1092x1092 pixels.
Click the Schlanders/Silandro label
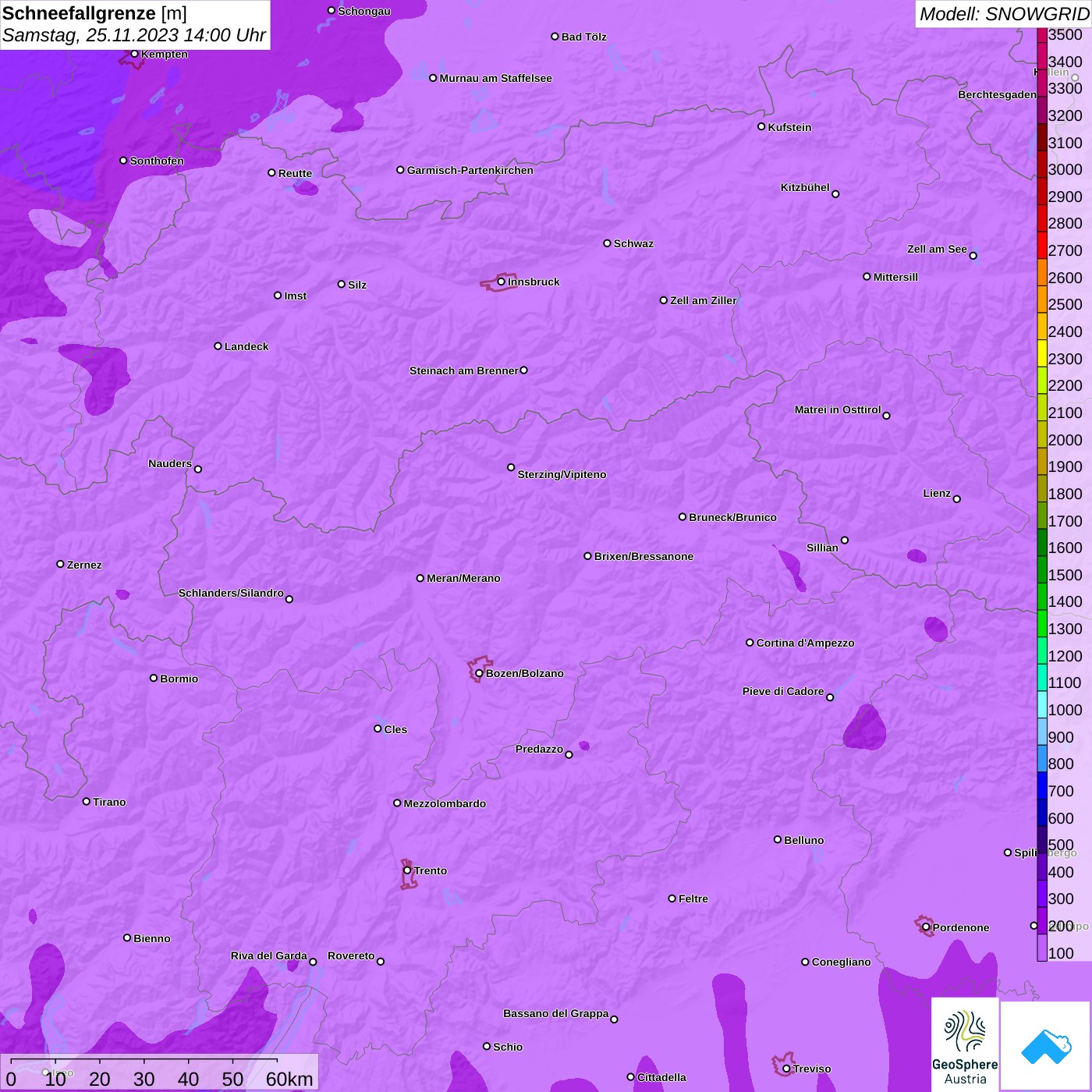[231, 593]
